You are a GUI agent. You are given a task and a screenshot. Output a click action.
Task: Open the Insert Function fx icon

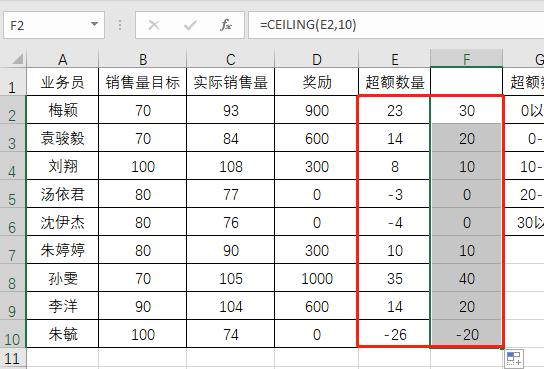point(226,25)
